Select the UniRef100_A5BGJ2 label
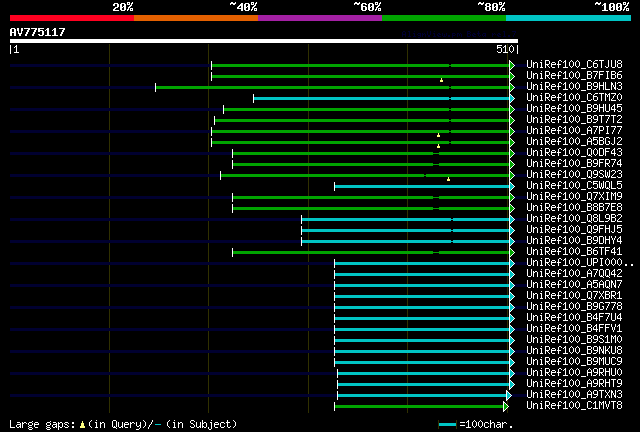The width and height of the screenshot is (640, 432). pyautogui.click(x=574, y=142)
